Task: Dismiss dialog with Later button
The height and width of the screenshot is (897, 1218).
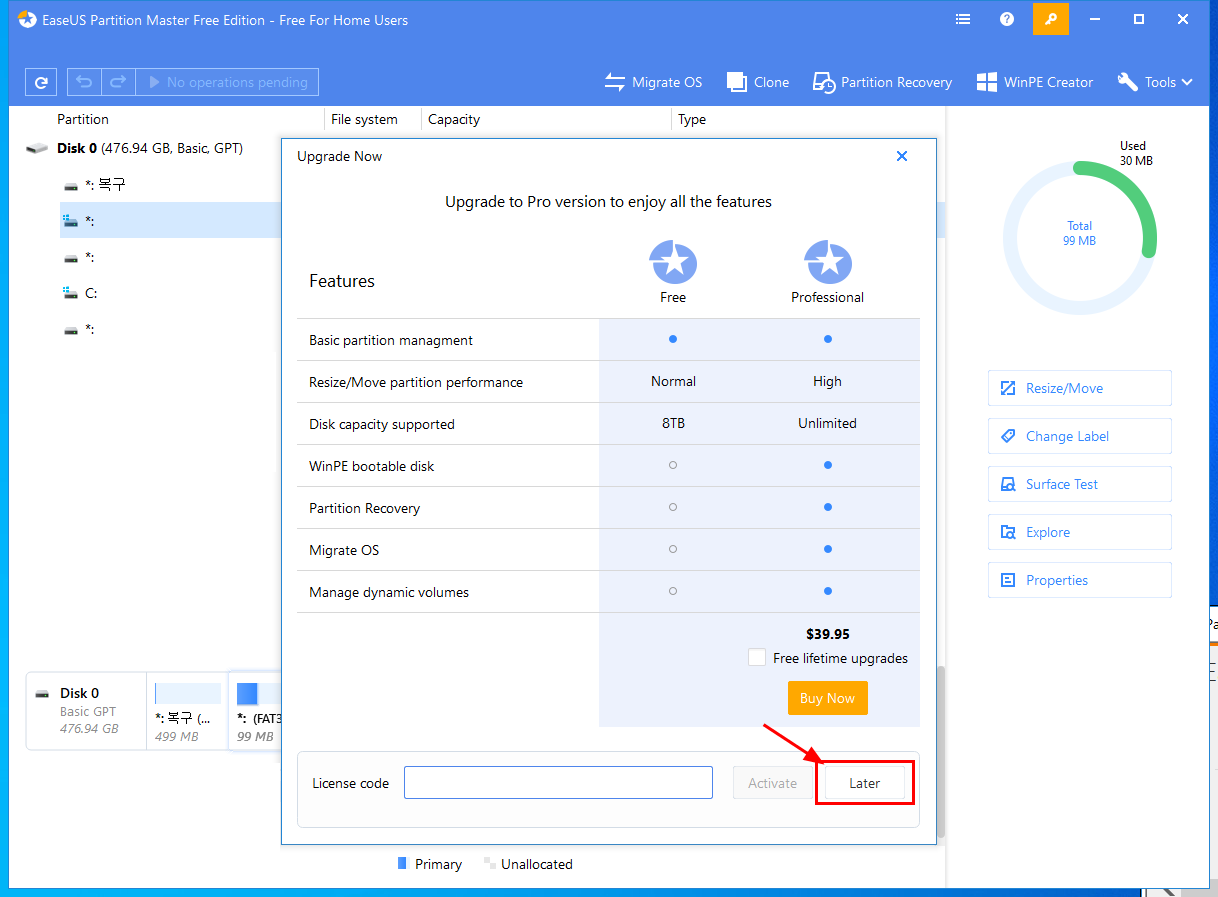Action: pos(865,783)
